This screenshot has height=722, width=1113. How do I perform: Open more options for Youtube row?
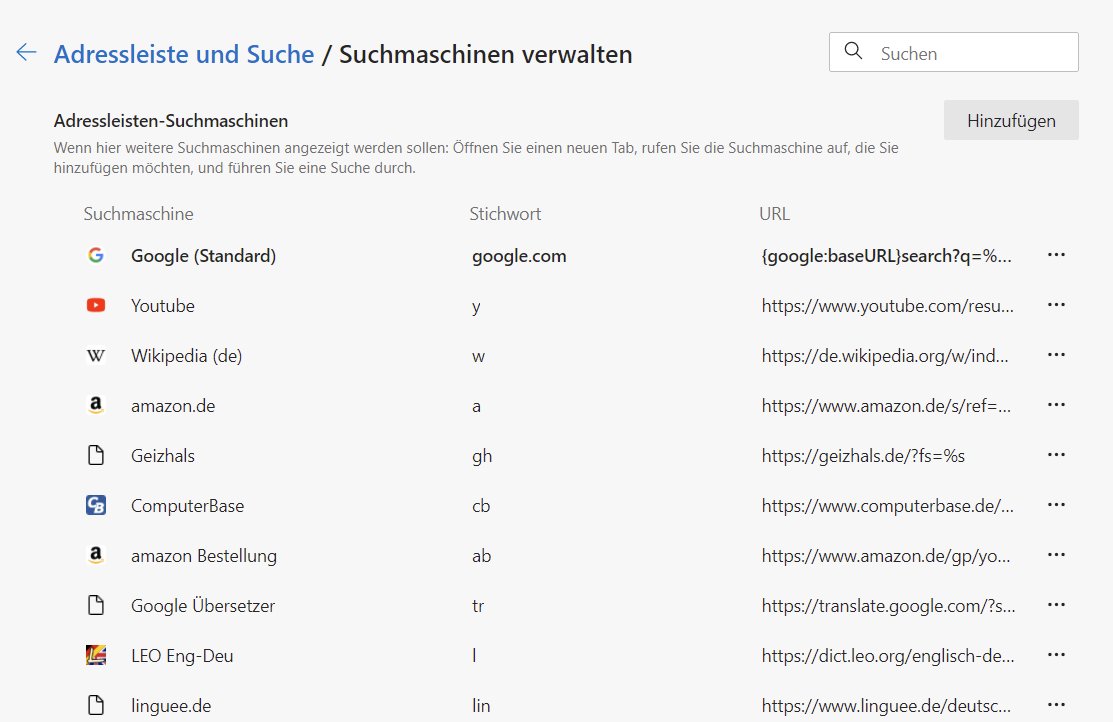point(1056,305)
